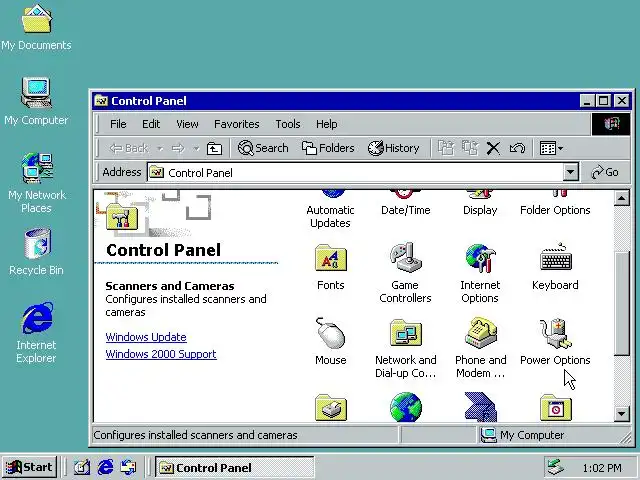Select the Date/Time item
Viewport: 640px width, 480px height.
point(405,210)
